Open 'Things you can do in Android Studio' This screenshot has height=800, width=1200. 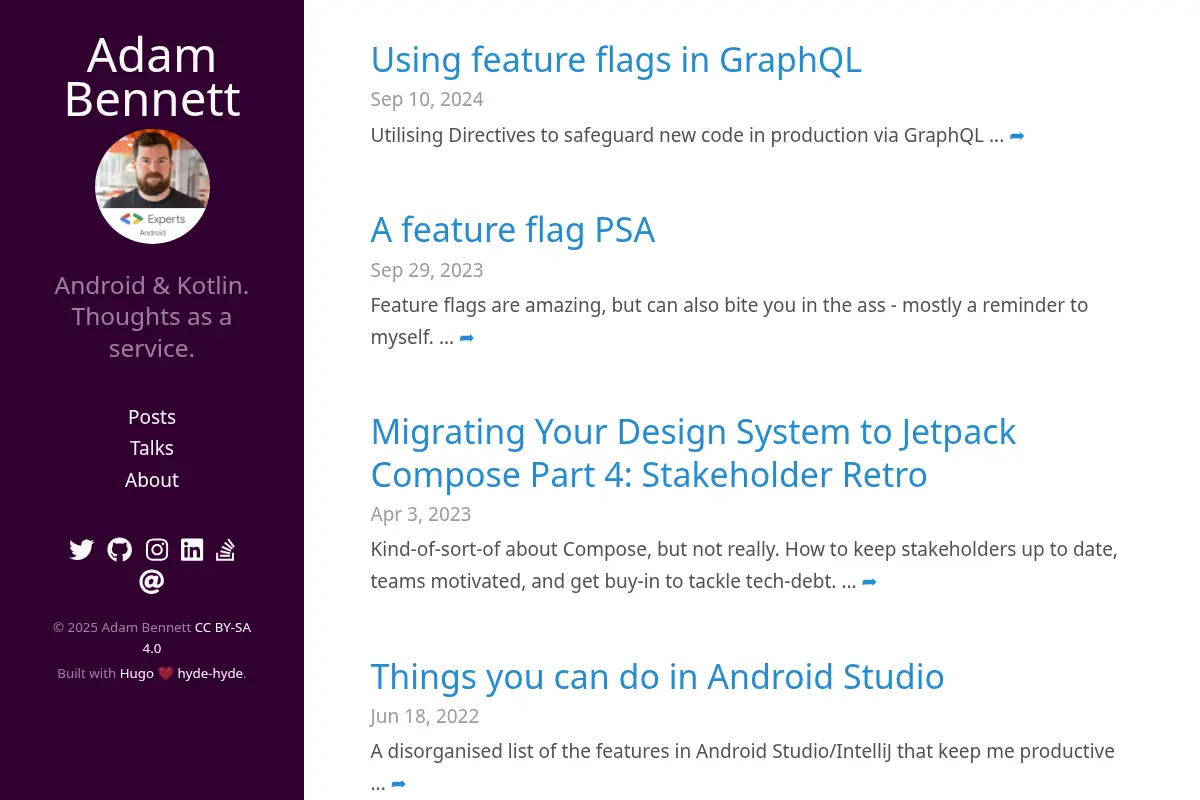(x=657, y=677)
